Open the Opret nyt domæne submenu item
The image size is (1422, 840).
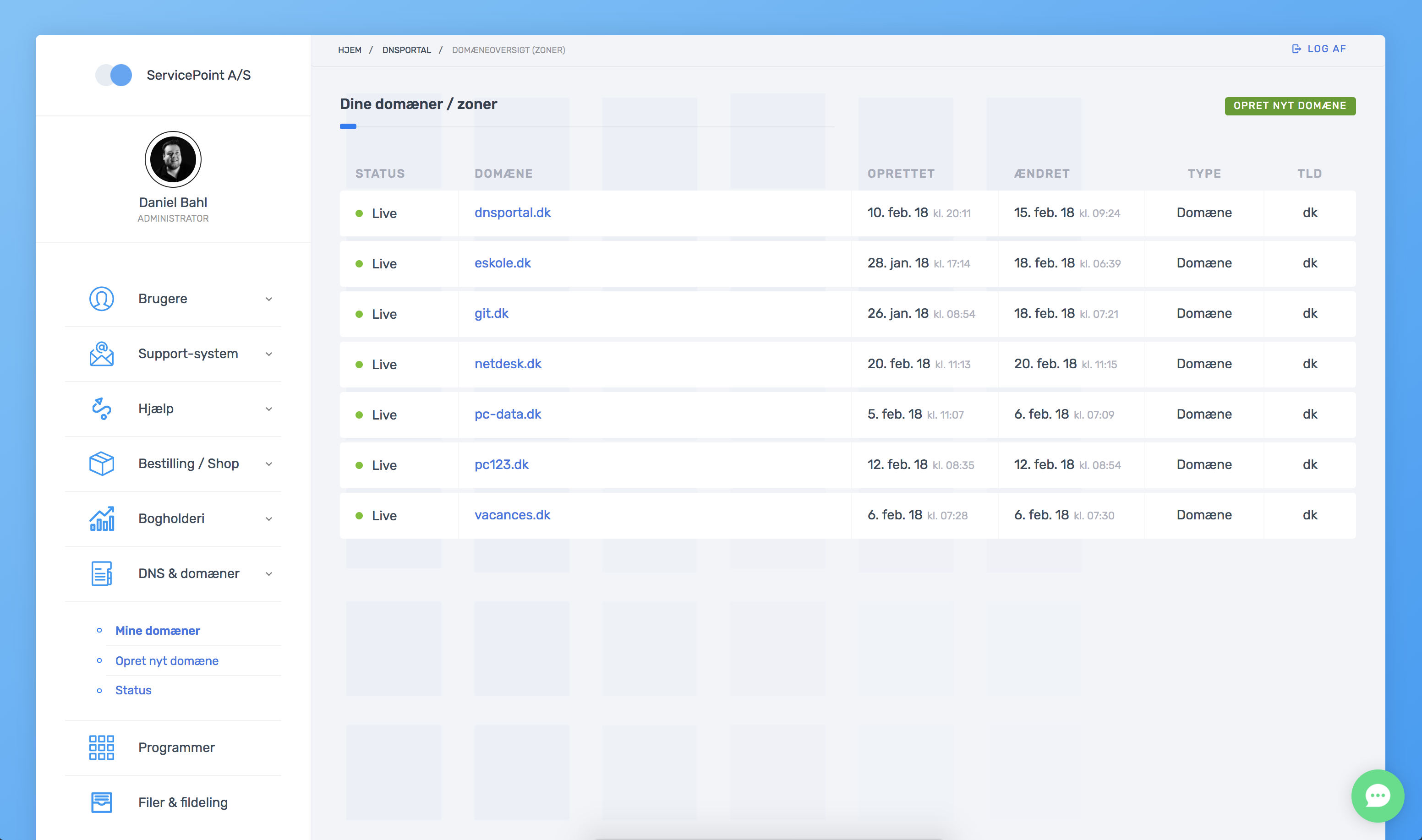pos(166,660)
